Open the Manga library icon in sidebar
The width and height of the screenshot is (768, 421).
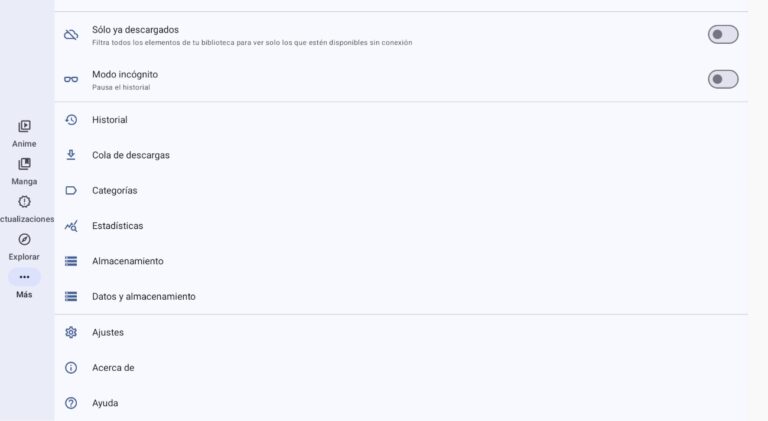[x=24, y=164]
